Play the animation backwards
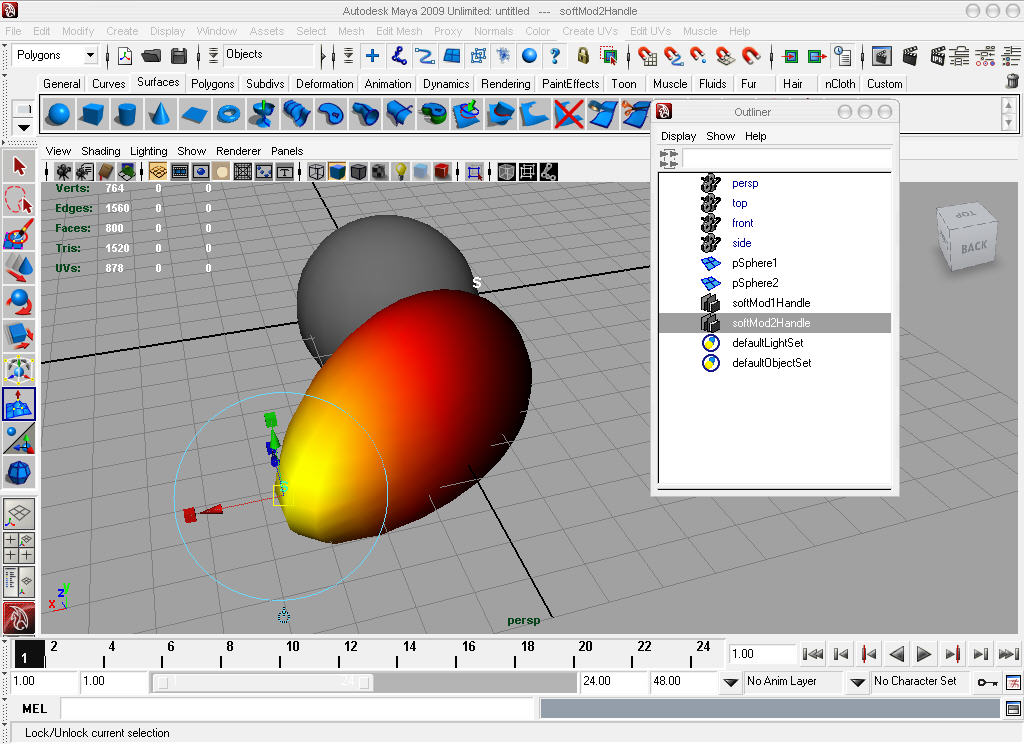 click(x=897, y=654)
